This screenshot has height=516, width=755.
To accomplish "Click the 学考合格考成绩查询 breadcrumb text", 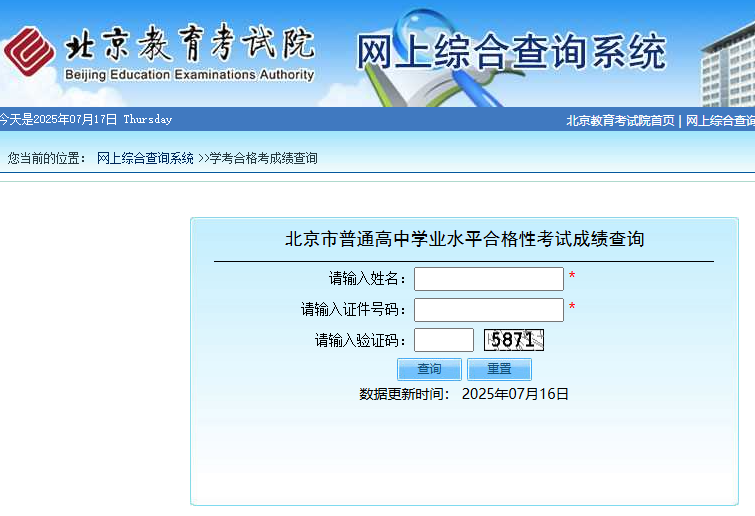I will (x=263, y=158).
